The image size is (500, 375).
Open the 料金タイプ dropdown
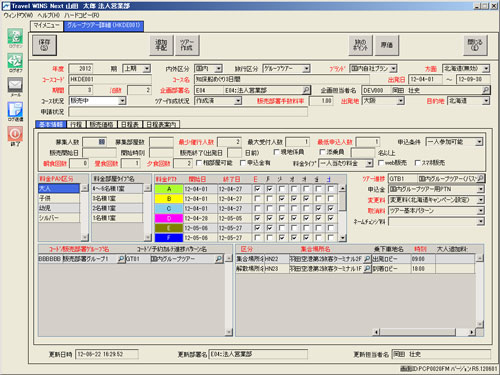pyautogui.click(x=369, y=163)
